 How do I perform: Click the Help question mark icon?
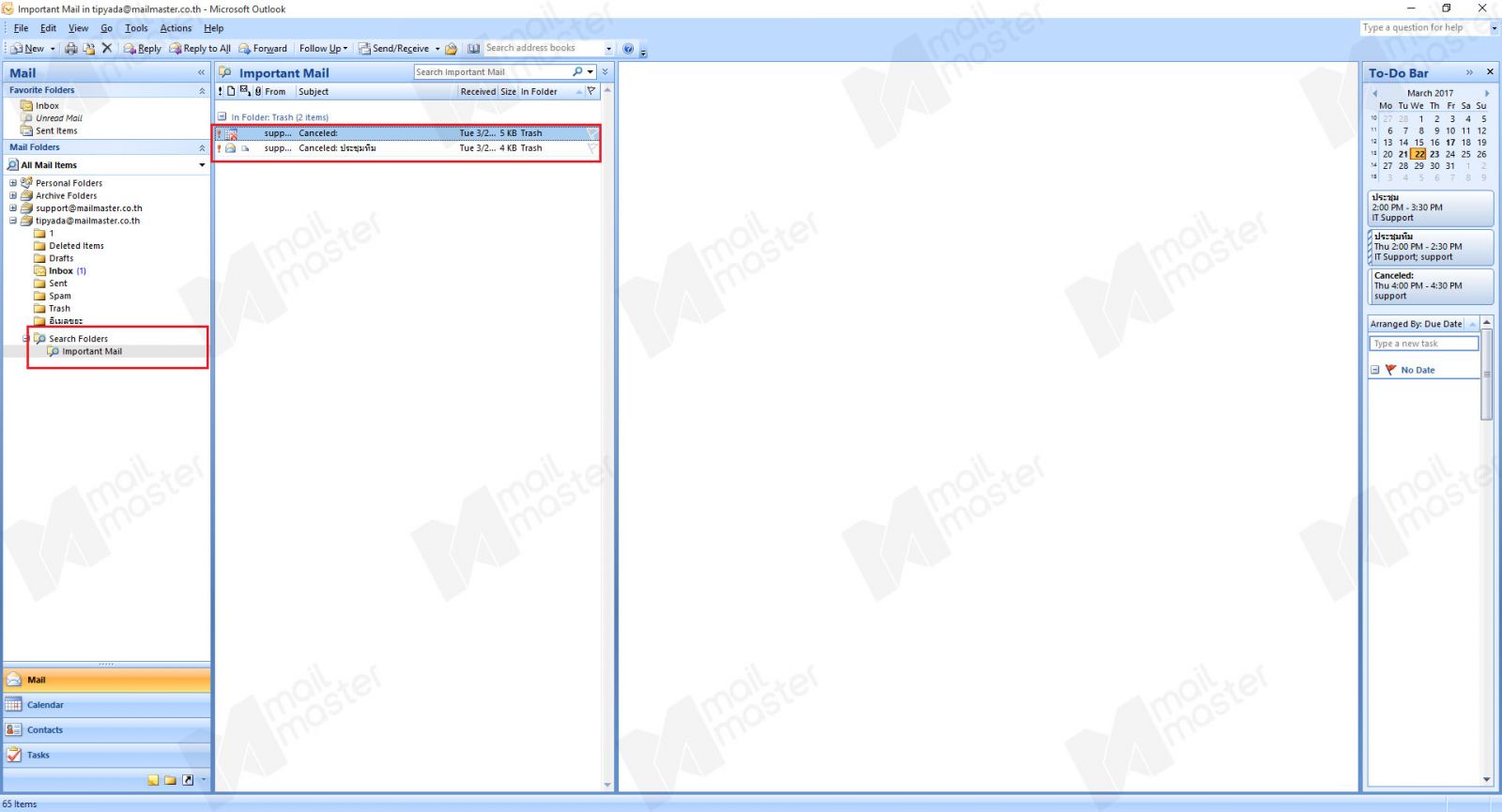click(x=629, y=48)
